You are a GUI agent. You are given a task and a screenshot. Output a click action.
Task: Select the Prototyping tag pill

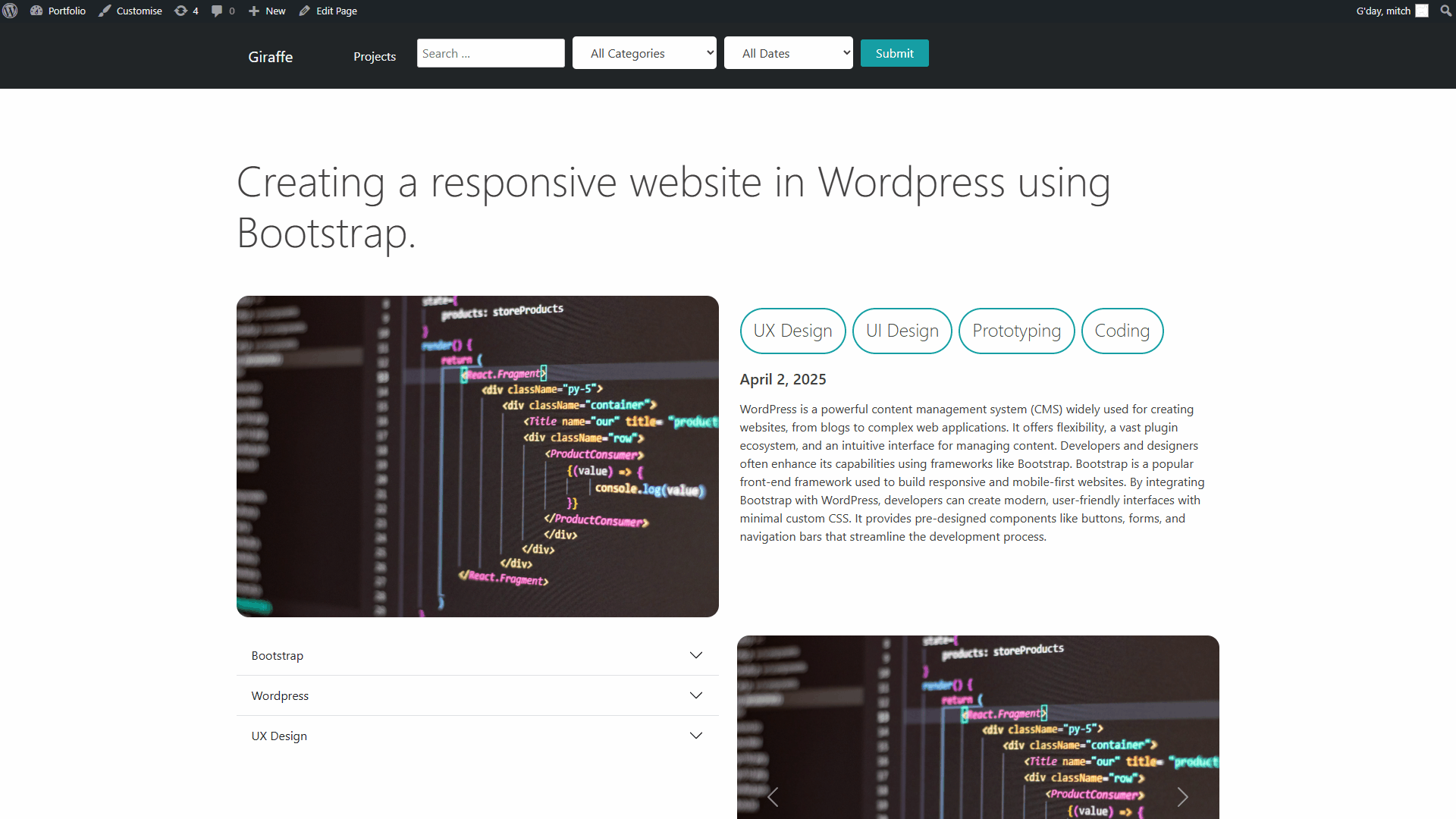(x=1017, y=331)
